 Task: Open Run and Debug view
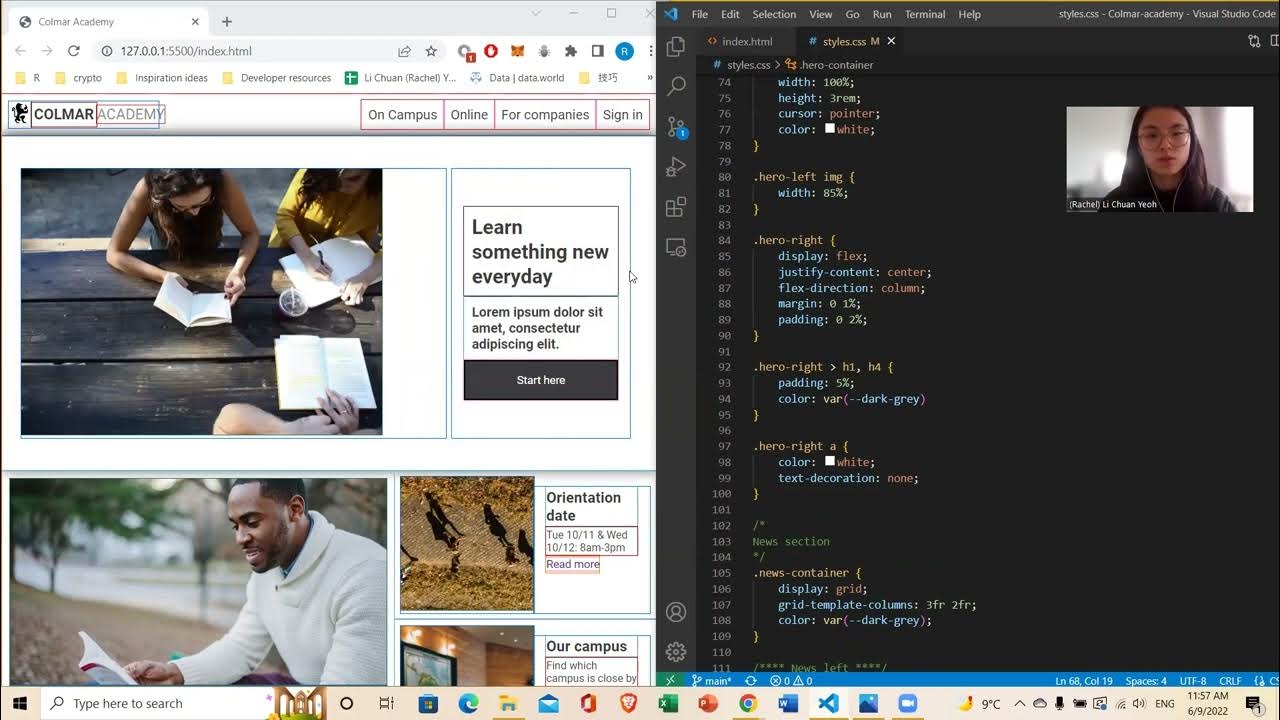(x=676, y=167)
